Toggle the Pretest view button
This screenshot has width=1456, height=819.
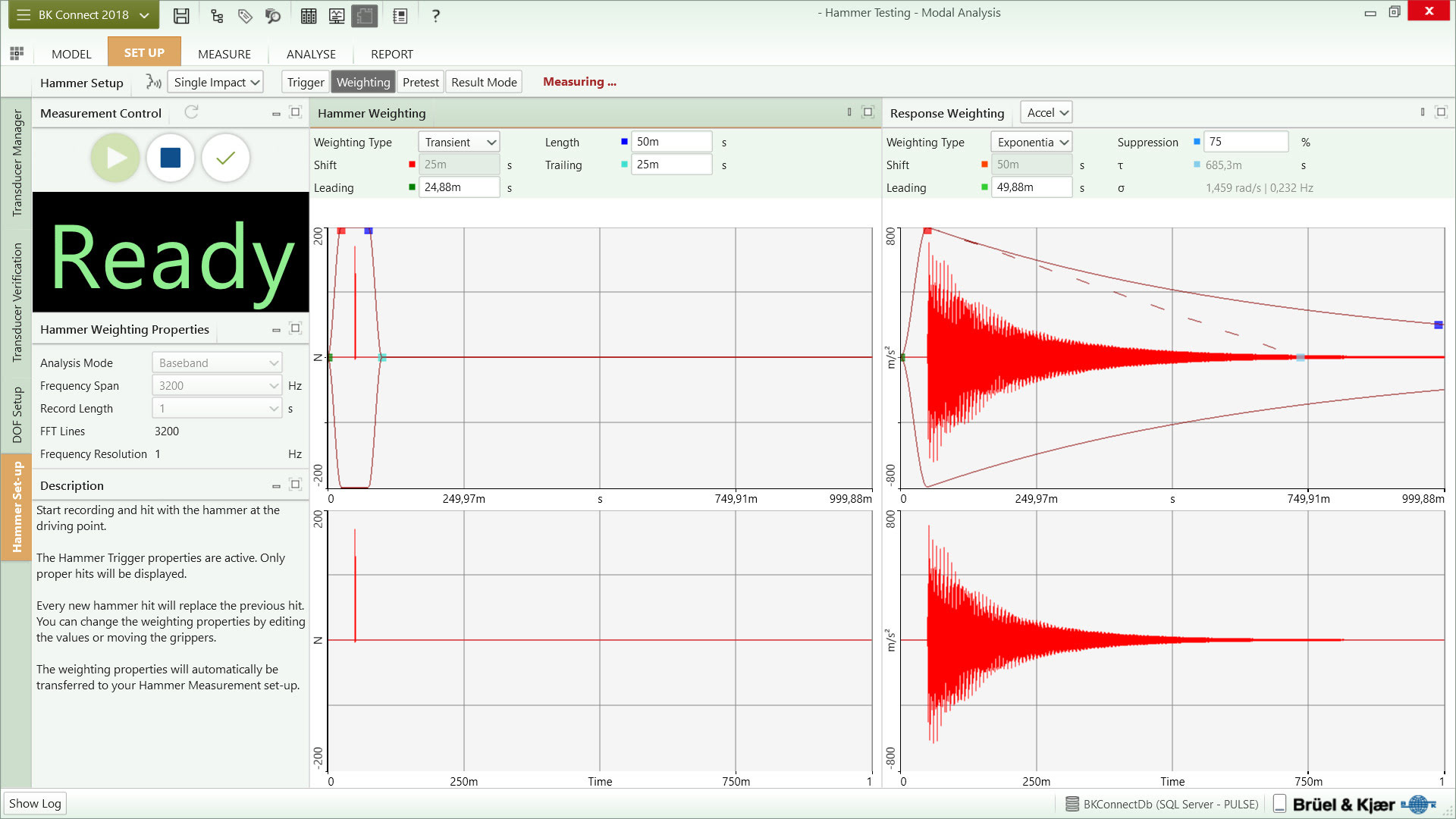420,82
